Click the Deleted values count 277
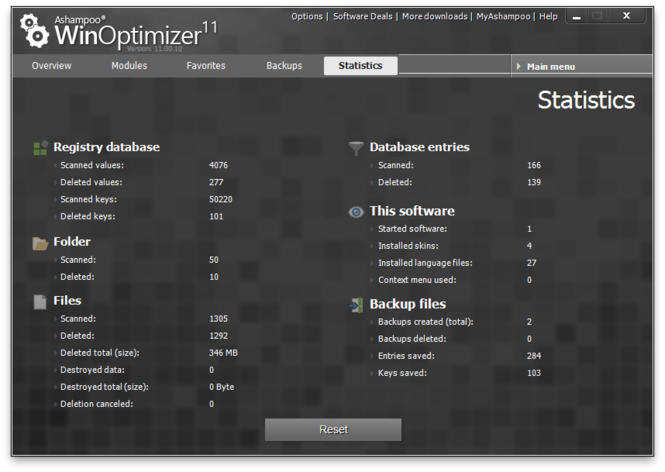The width and height of the screenshot is (665, 472). pyautogui.click(x=216, y=182)
